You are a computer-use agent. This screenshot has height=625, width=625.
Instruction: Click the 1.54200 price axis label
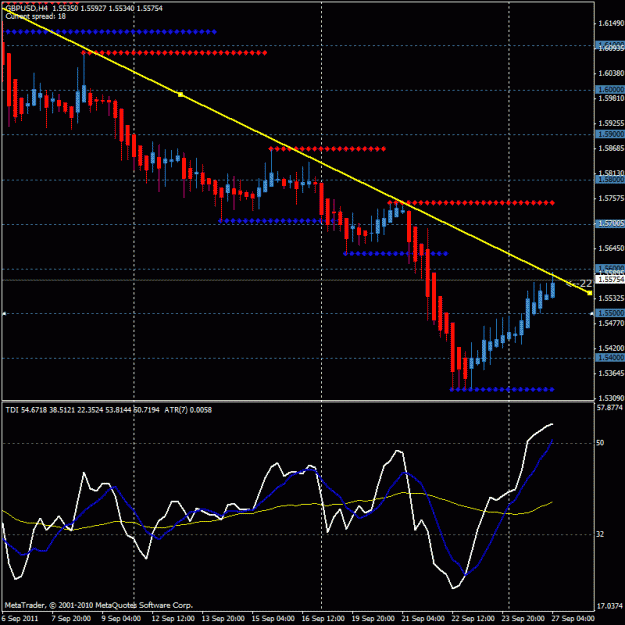[611, 348]
